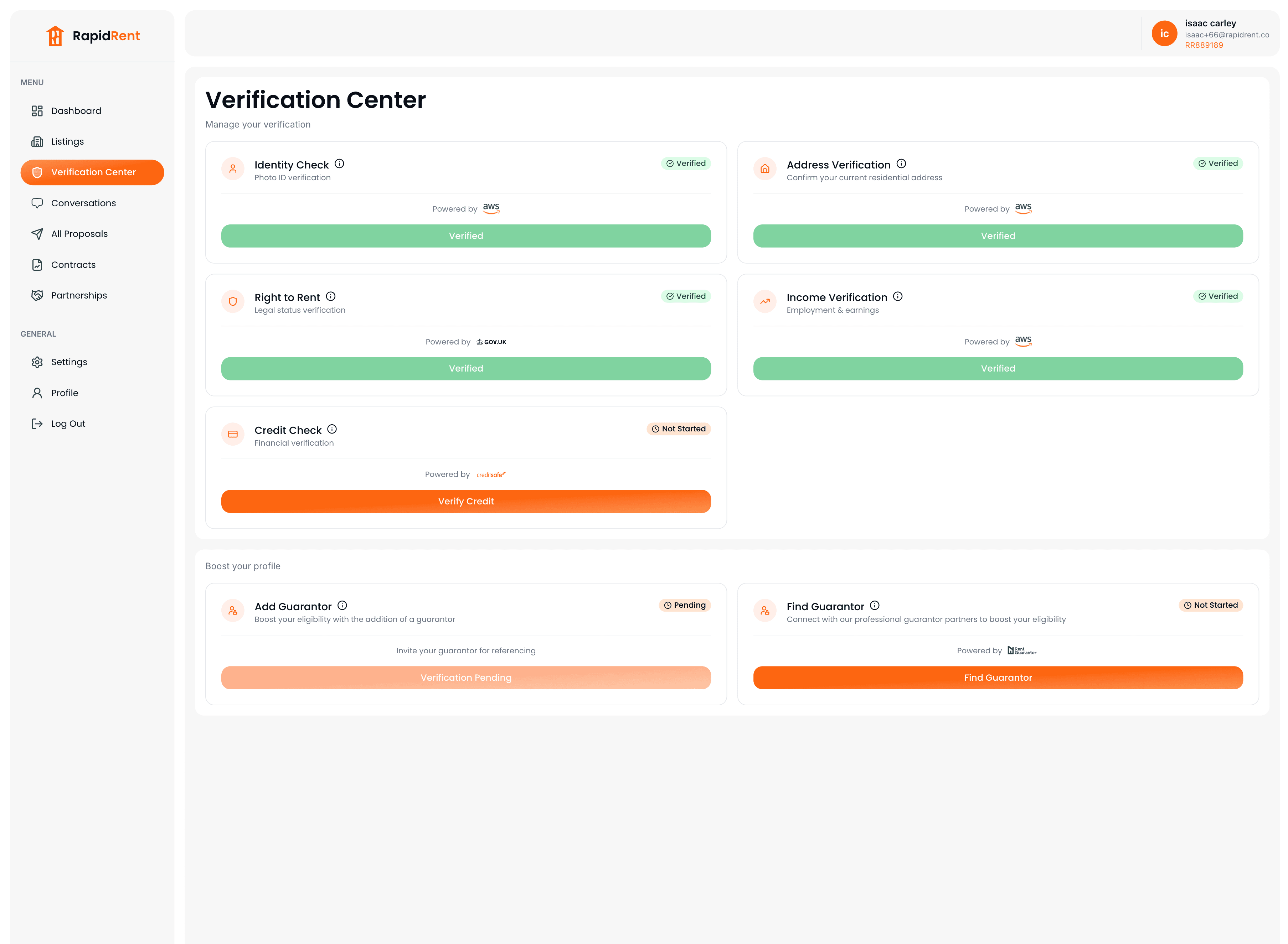1288x944 pixels.
Task: Show info for Income Verification
Action: point(897,297)
